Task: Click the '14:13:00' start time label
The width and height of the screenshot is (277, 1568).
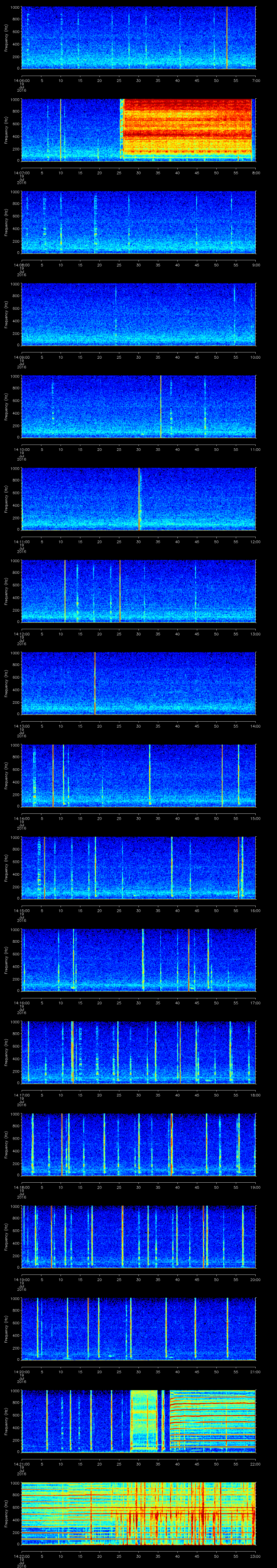Action: [22, 726]
